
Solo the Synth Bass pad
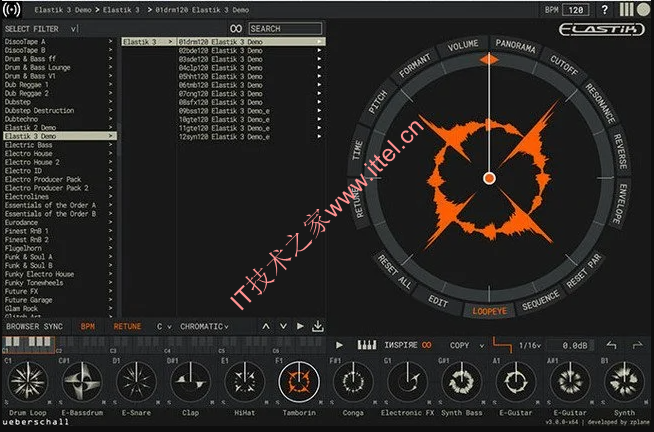[x=440, y=402]
